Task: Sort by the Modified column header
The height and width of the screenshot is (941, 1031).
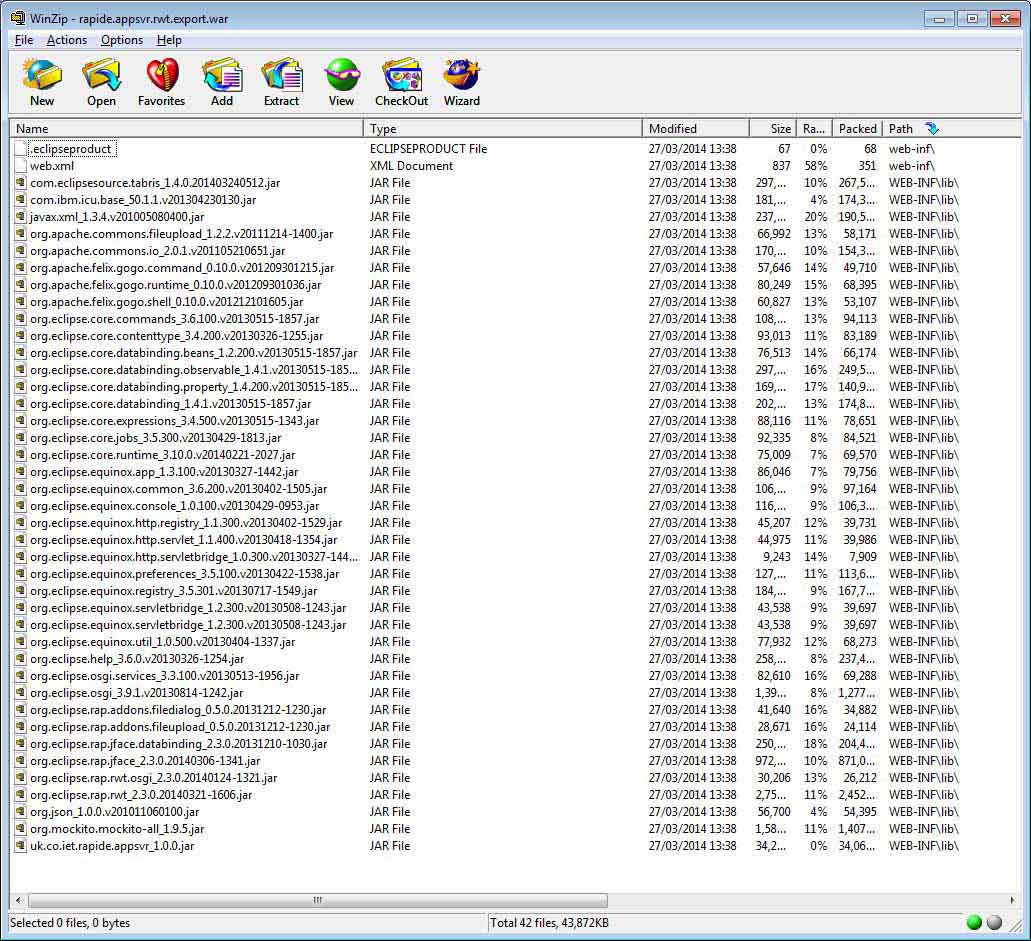Action: pos(696,129)
